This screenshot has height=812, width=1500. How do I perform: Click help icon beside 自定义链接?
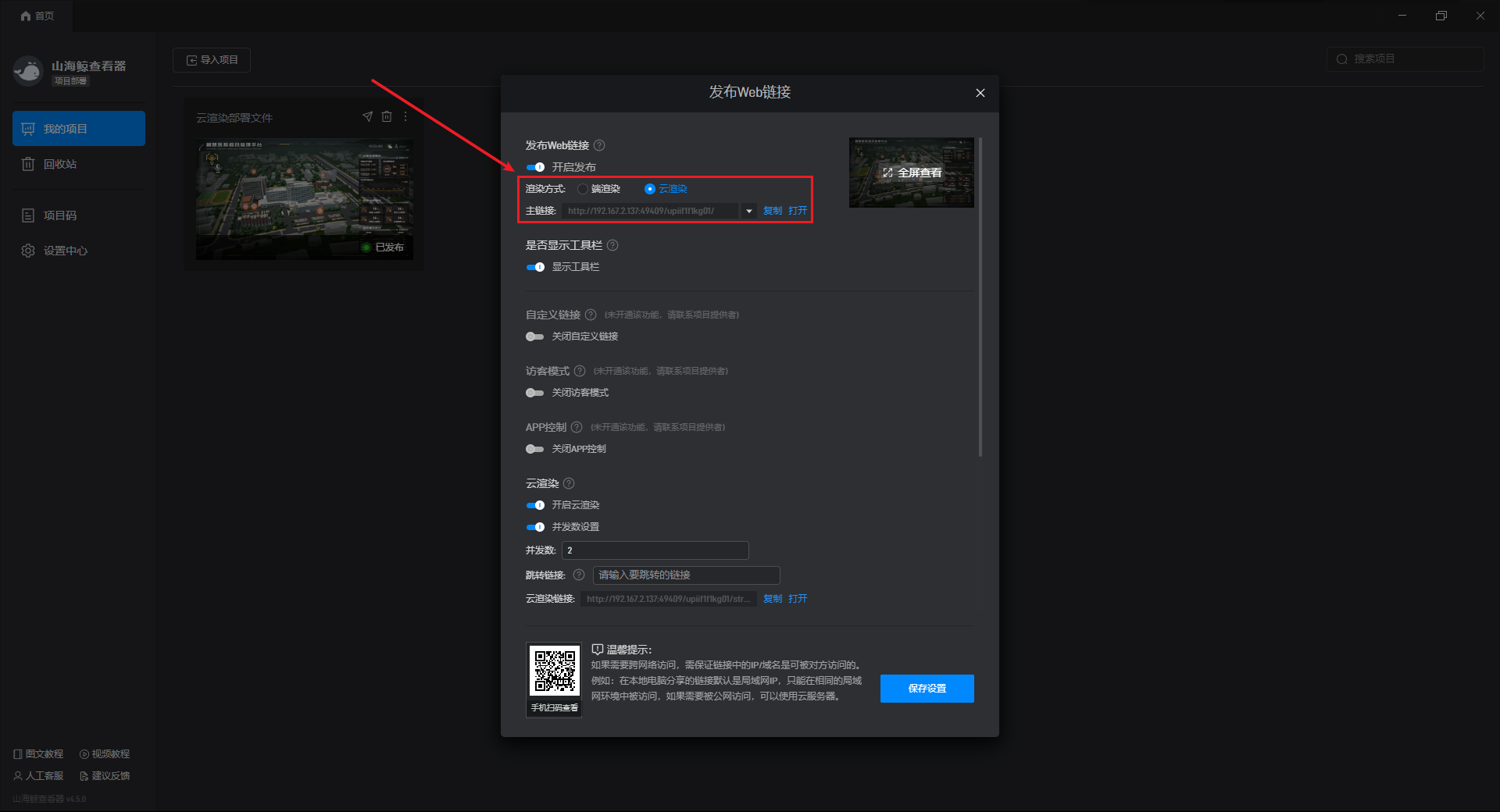591,315
